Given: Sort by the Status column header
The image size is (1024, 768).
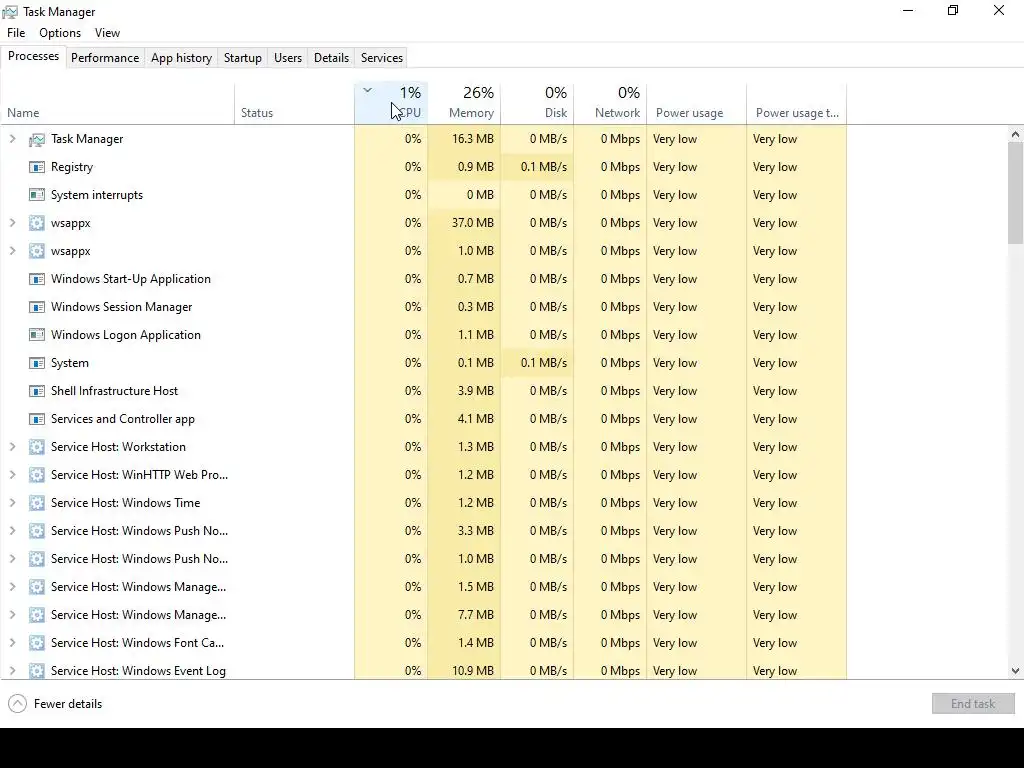Looking at the screenshot, I should pyautogui.click(x=295, y=104).
